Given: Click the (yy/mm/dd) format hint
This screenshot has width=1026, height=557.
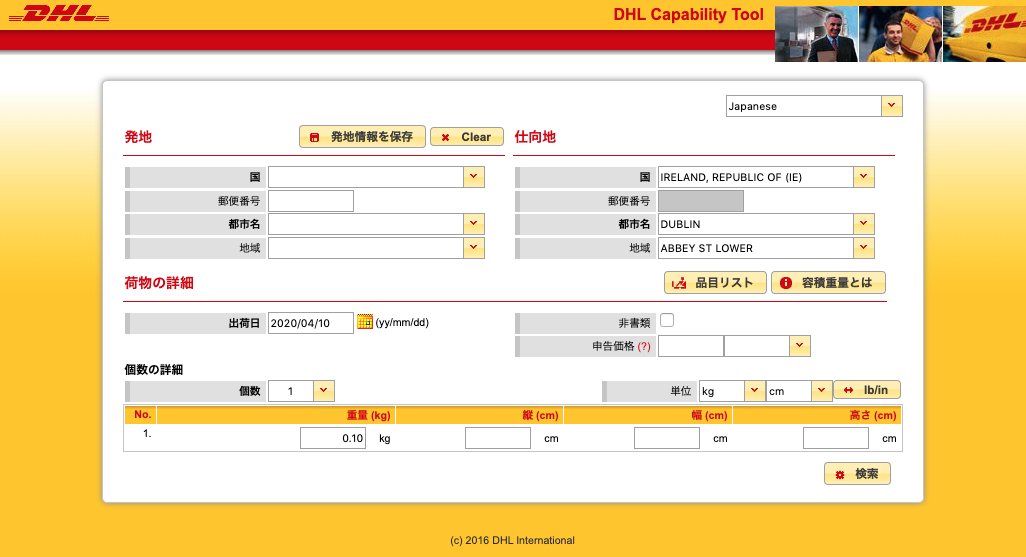Looking at the screenshot, I should click(402, 322).
